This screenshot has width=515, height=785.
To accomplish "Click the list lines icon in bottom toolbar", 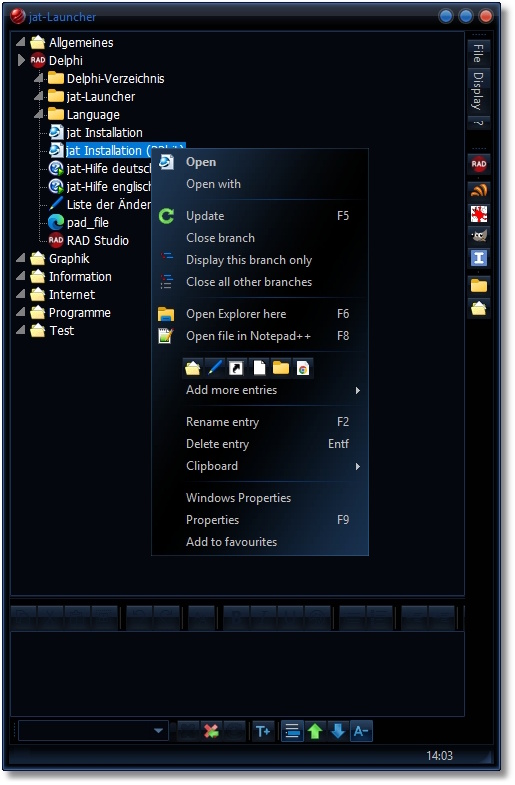I will click(292, 731).
